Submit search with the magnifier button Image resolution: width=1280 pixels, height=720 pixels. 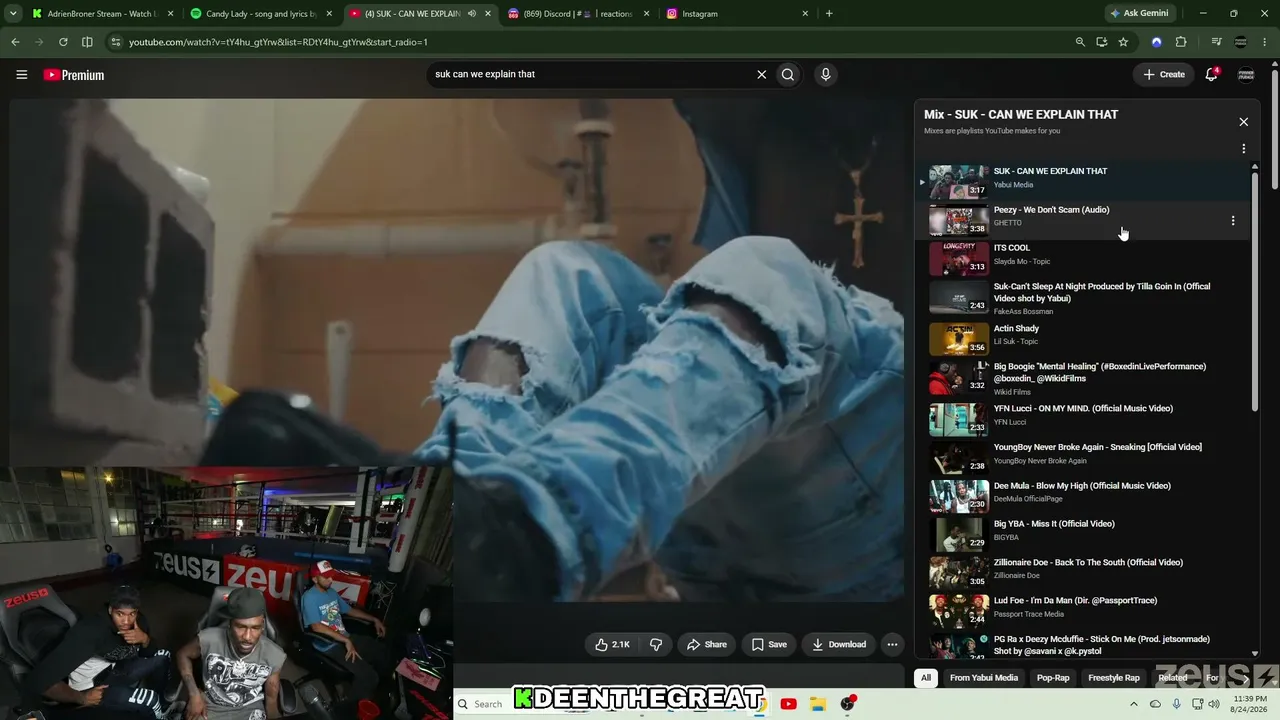788,74
